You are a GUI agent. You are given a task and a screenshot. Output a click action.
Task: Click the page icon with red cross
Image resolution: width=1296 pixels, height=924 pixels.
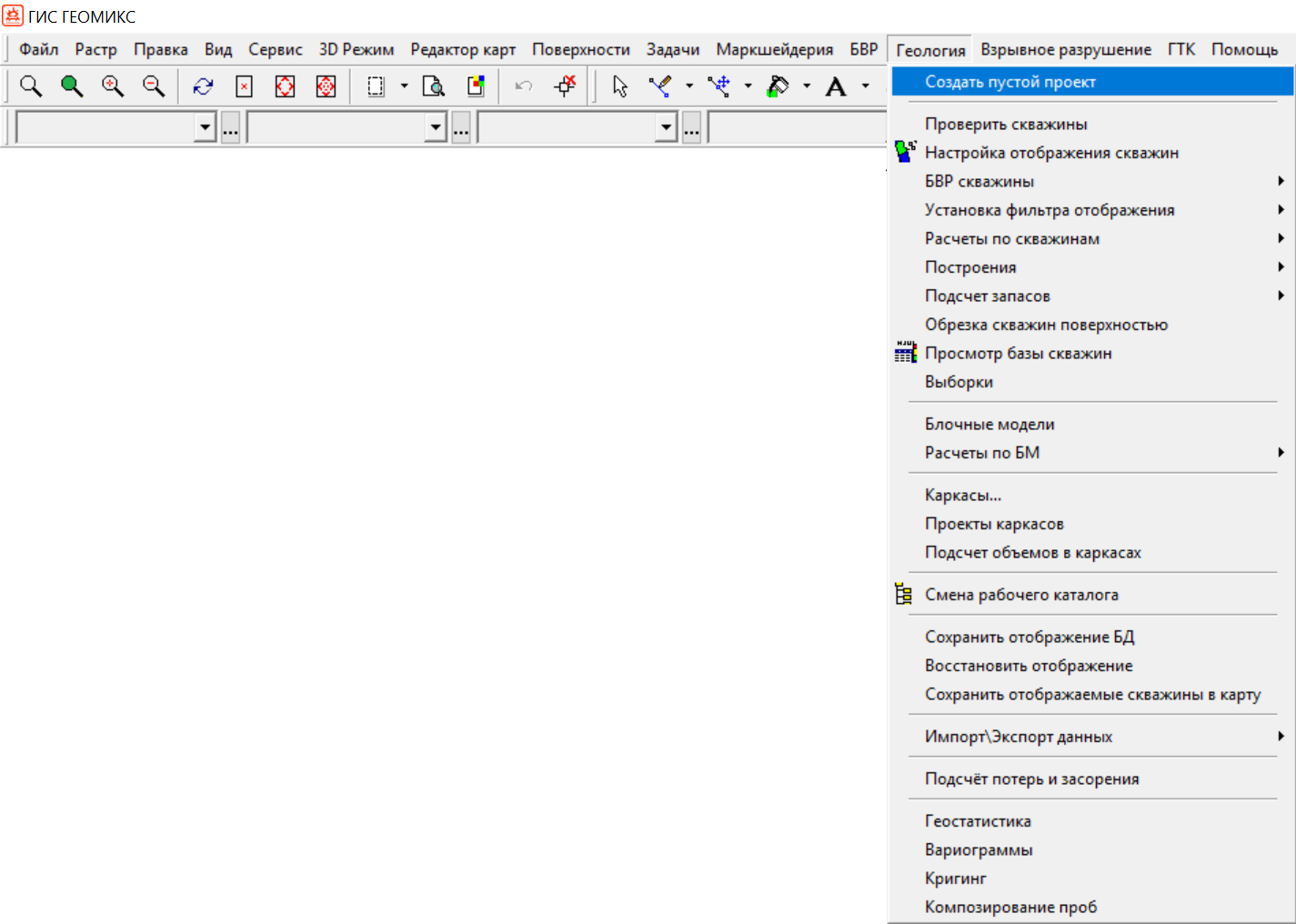244,86
